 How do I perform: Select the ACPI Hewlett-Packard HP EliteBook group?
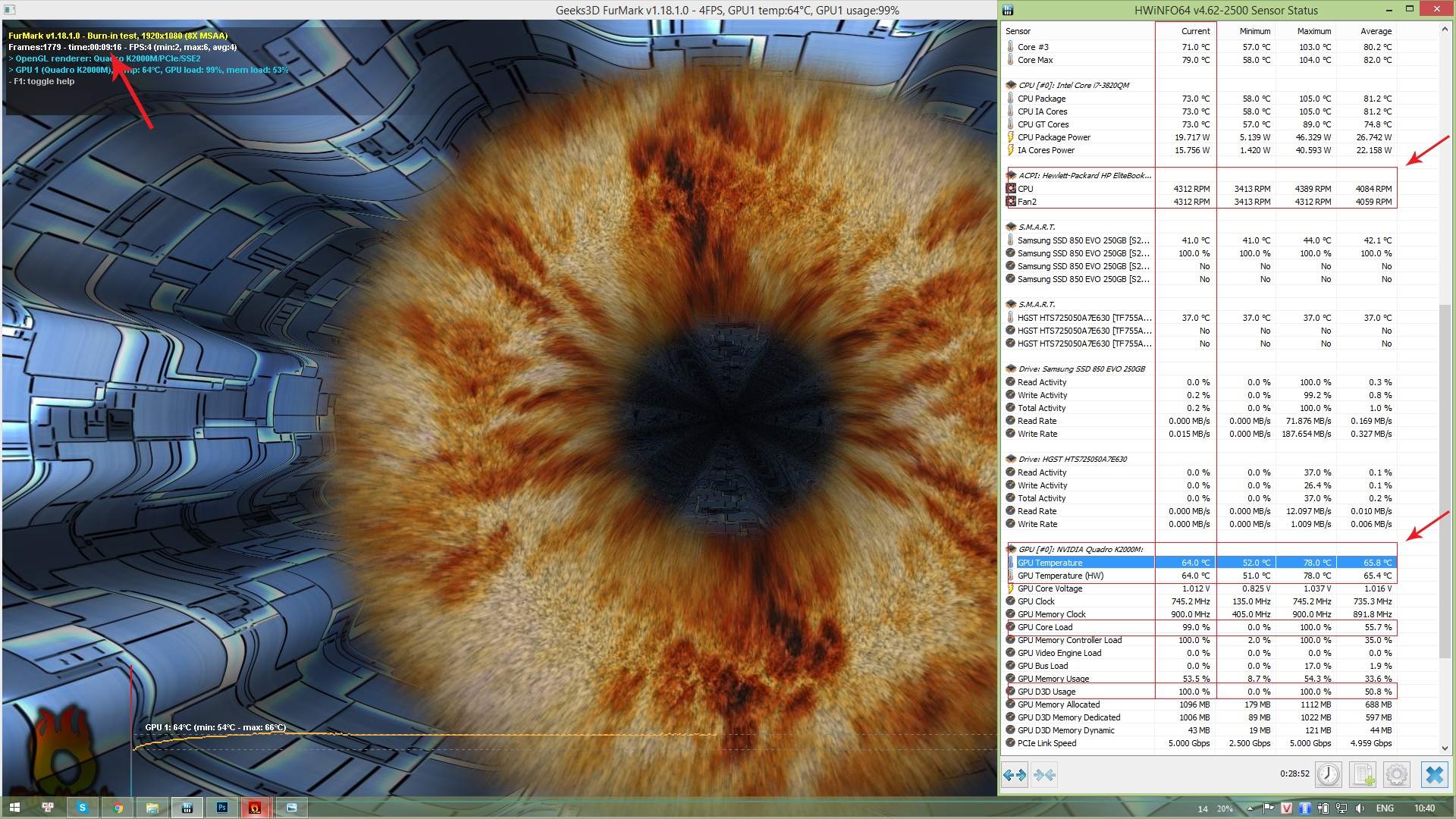pyautogui.click(x=1200, y=175)
